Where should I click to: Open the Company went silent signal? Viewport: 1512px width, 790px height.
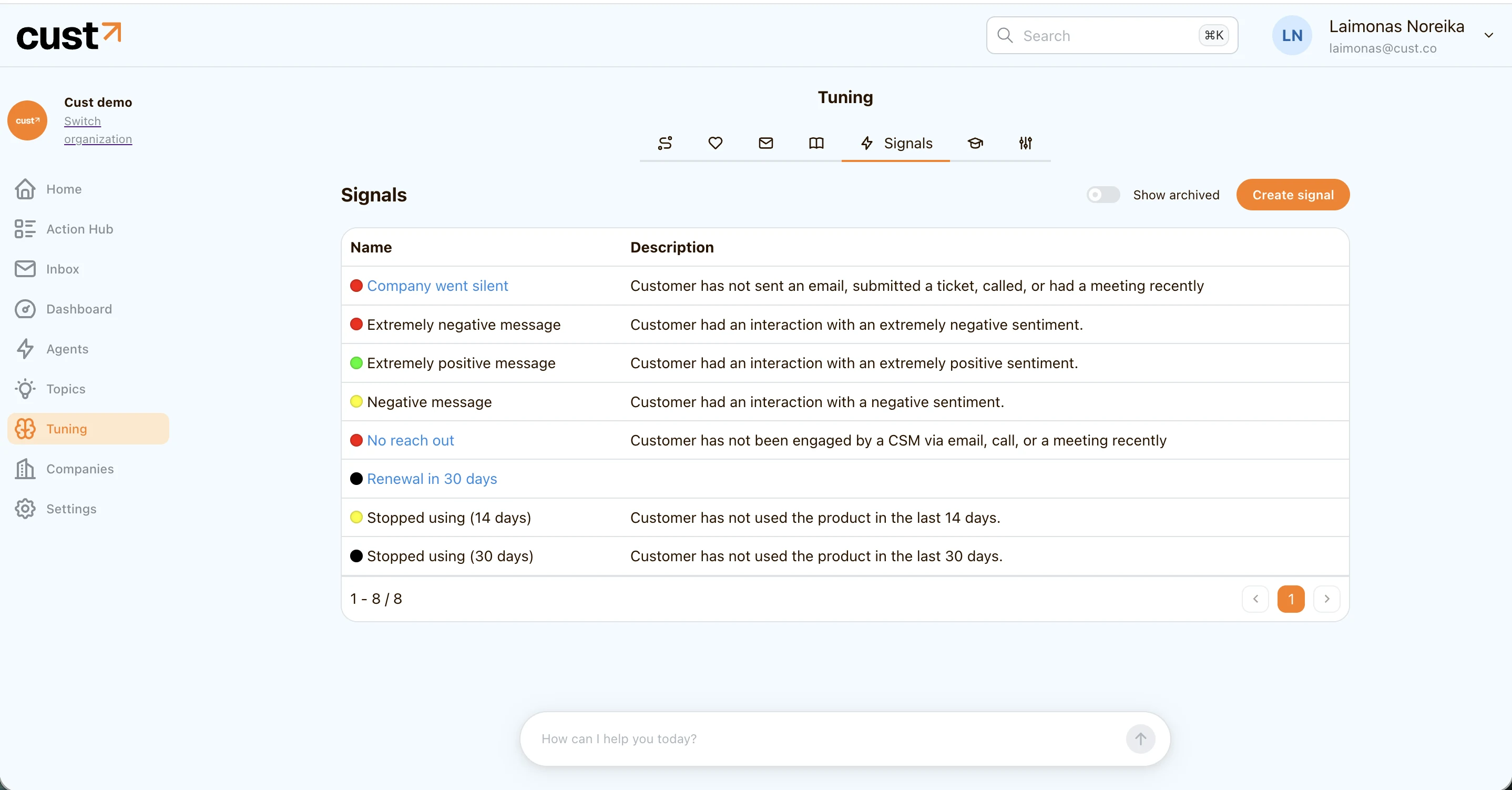point(438,286)
